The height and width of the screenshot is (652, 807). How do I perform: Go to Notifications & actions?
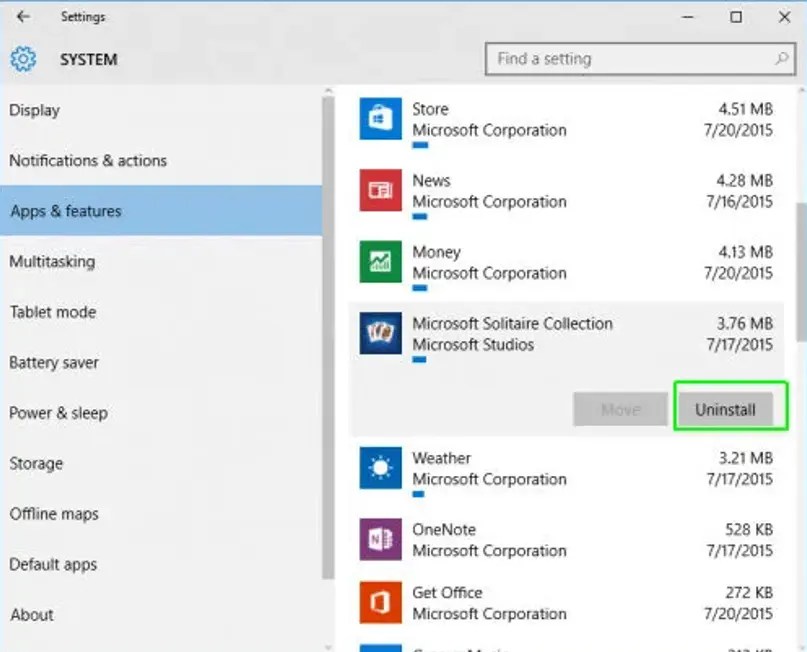pyautogui.click(x=161, y=161)
